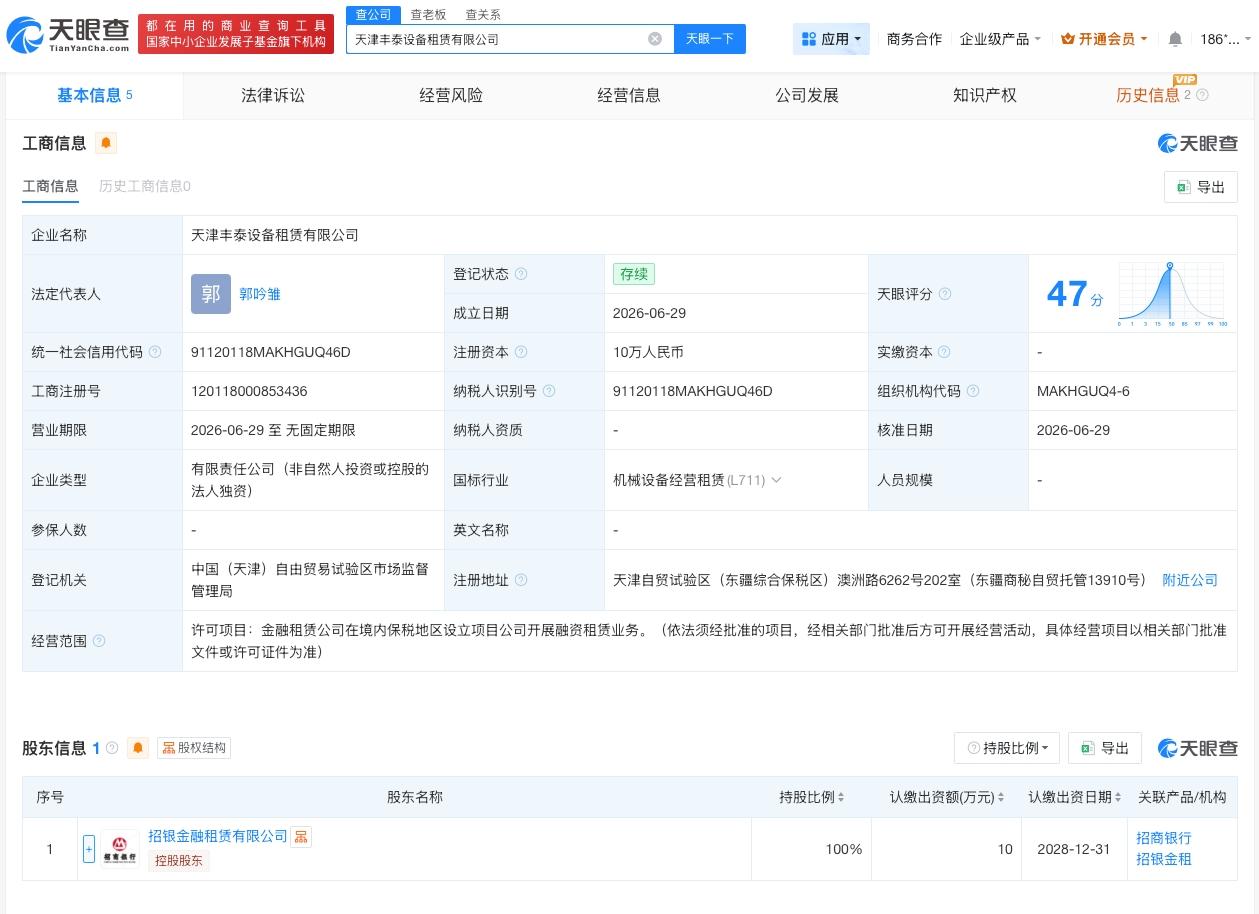Click the 郭 avatar of legal representative
The image size is (1259, 914).
[x=211, y=294]
